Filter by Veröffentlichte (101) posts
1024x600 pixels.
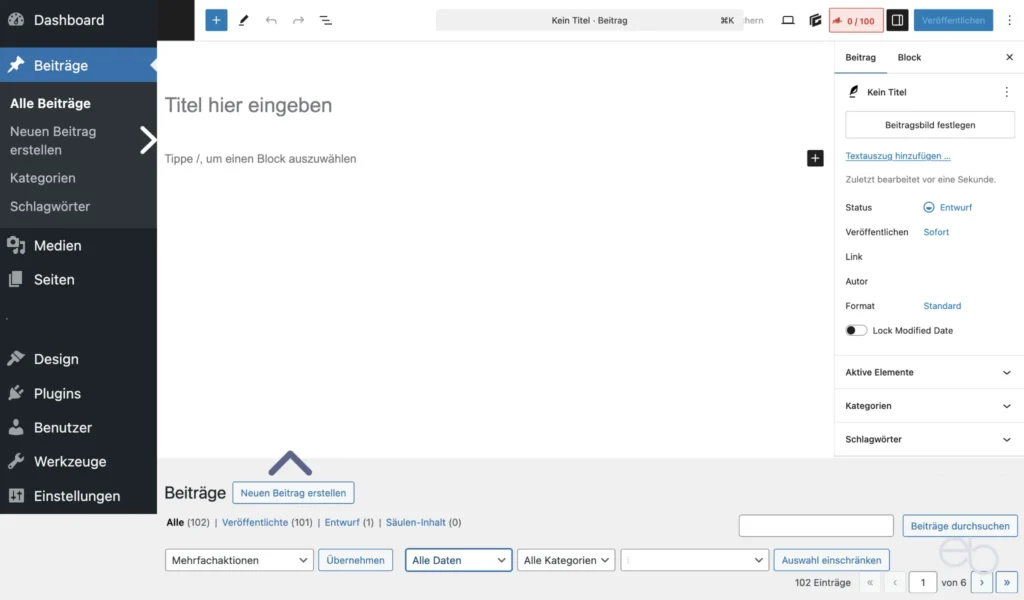pos(267,522)
